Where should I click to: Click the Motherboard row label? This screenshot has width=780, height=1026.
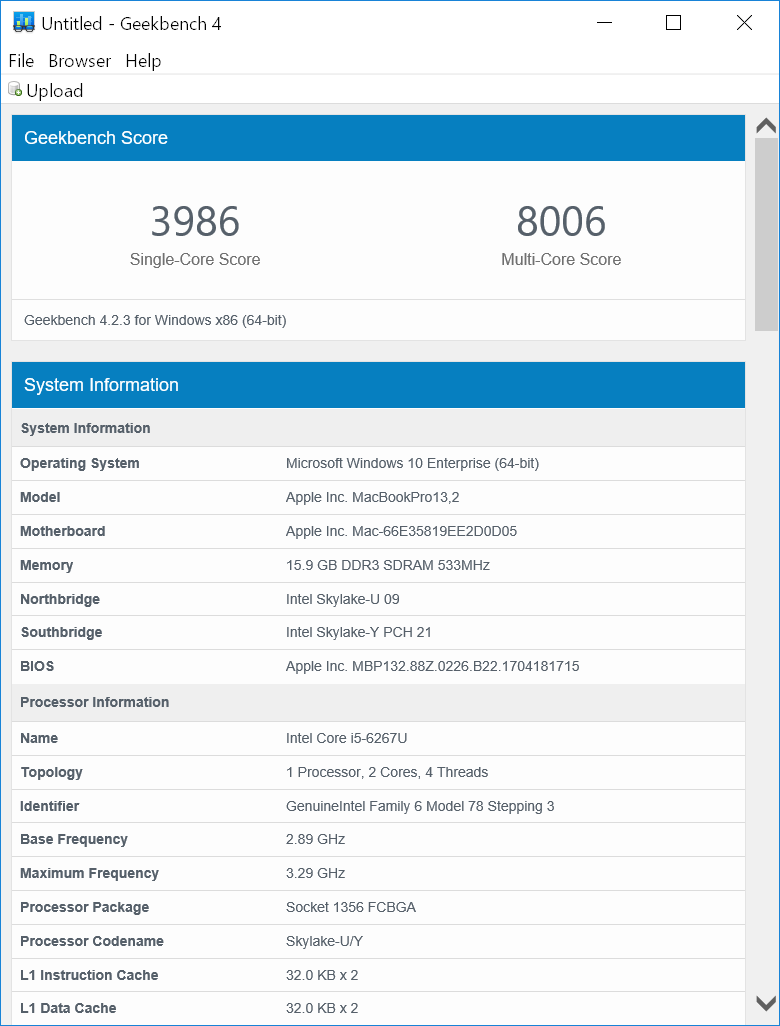63,531
